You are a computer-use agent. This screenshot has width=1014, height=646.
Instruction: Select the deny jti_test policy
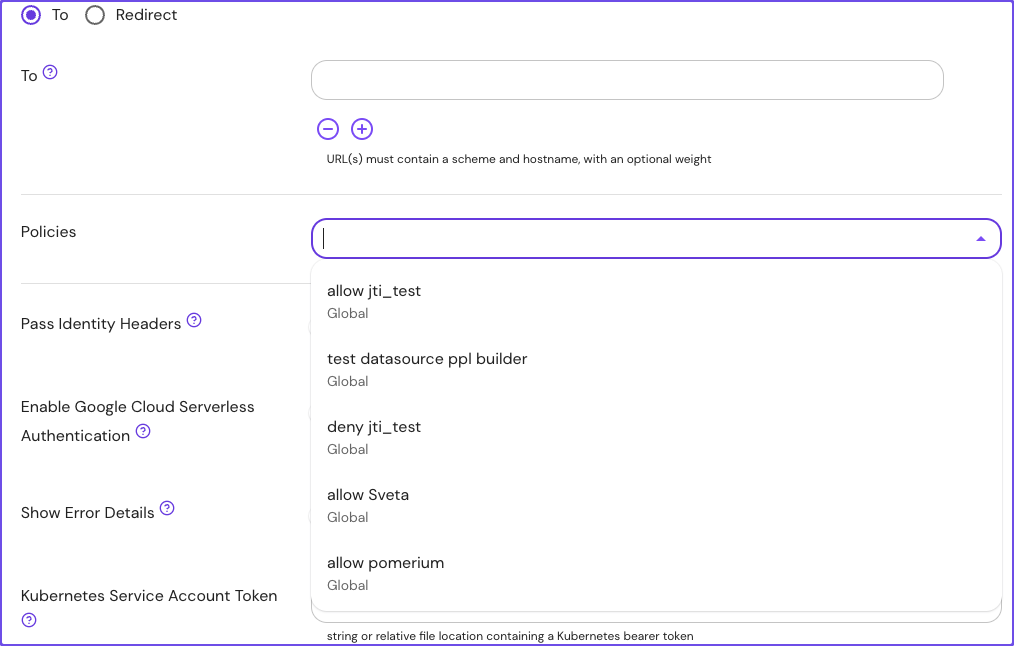[374, 426]
